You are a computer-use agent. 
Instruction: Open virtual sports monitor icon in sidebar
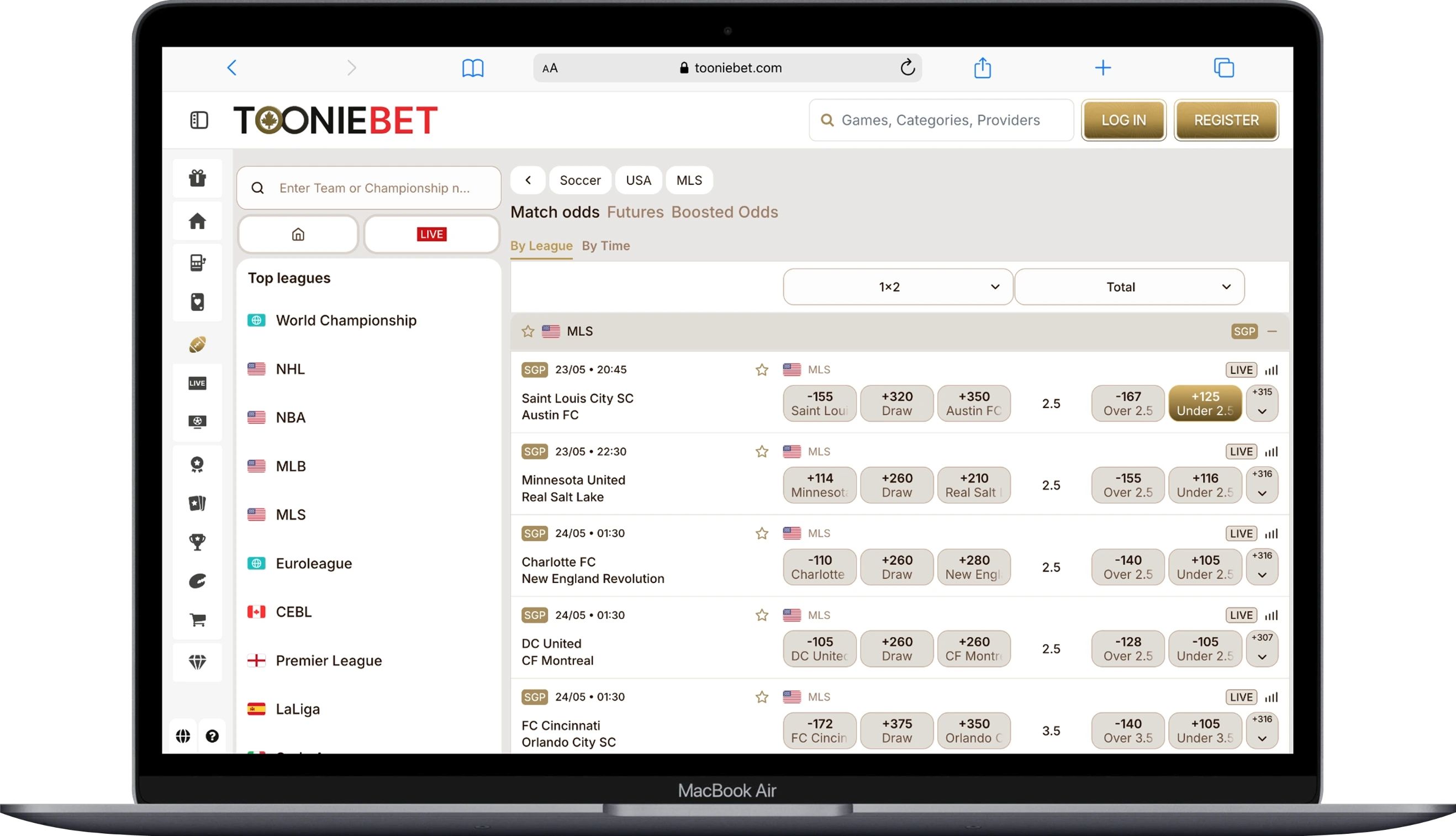point(198,421)
